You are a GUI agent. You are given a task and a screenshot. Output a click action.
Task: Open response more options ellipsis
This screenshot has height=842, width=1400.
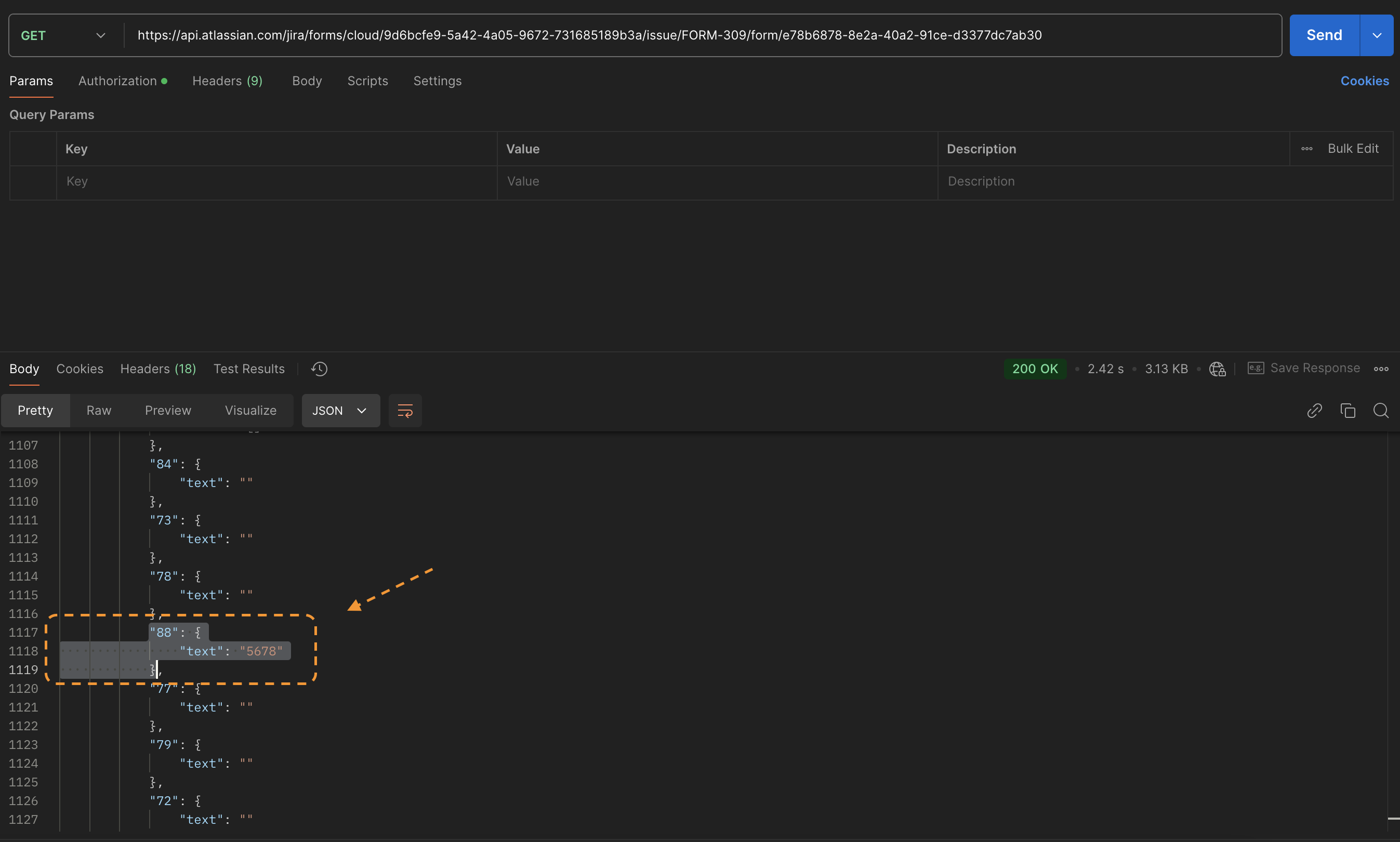[x=1381, y=369]
